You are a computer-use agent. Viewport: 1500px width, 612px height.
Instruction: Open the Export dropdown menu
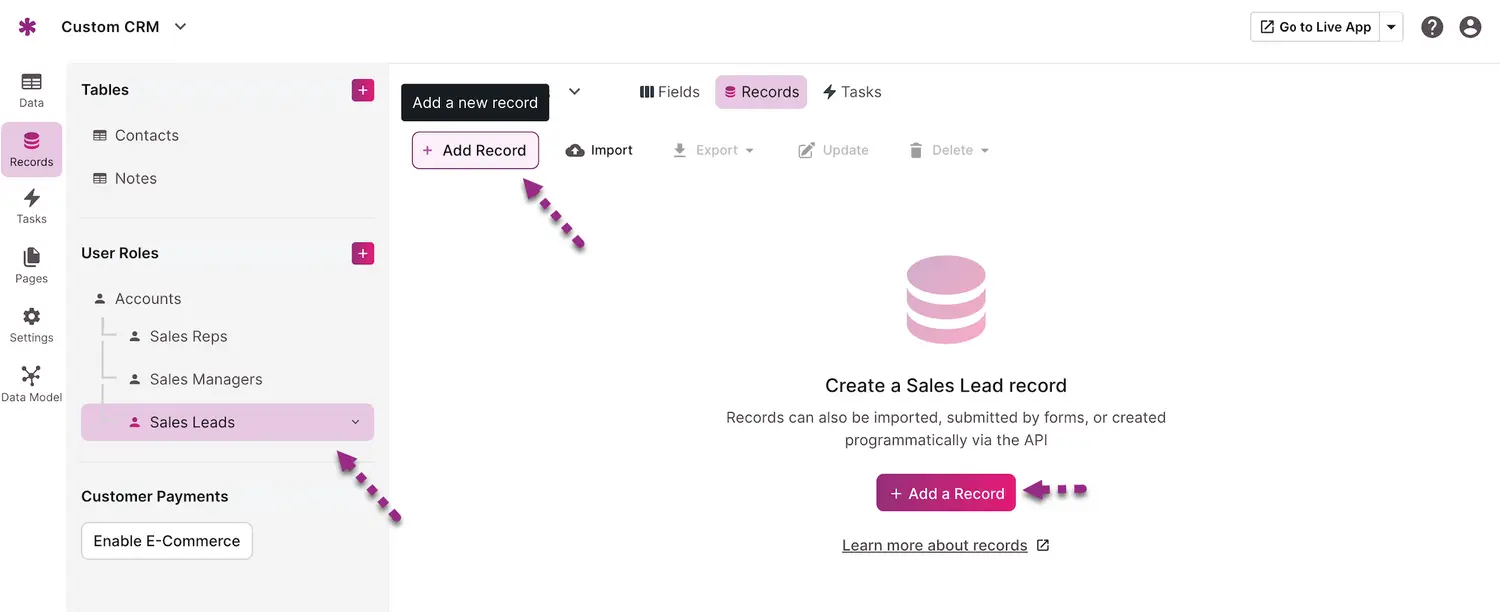click(714, 150)
